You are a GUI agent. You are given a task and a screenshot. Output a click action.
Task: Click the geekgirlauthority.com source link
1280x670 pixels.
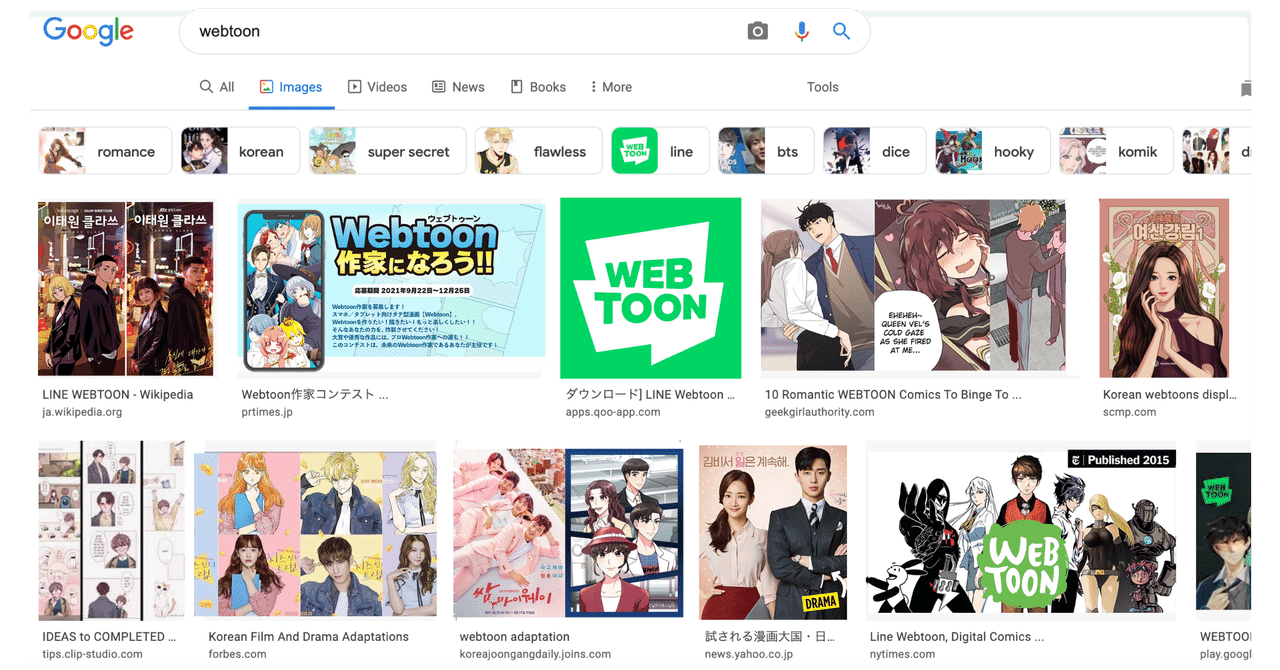point(819,412)
